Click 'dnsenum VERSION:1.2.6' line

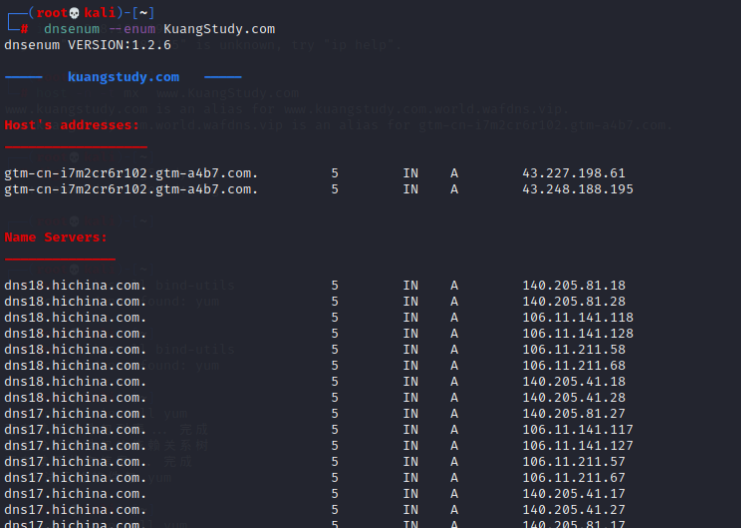coord(87,45)
